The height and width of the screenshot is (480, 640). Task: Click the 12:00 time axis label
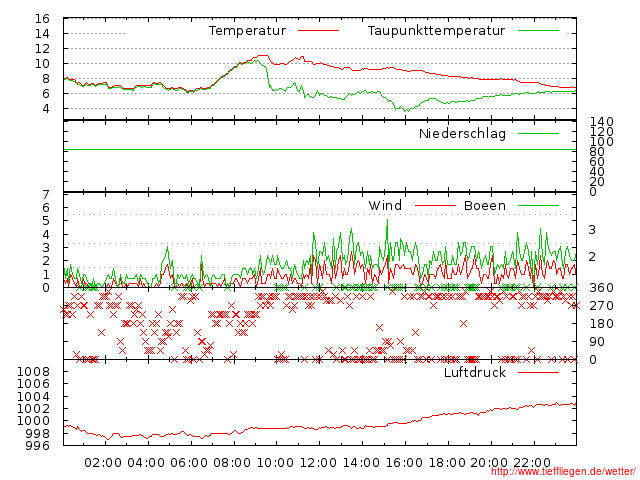pos(318,462)
